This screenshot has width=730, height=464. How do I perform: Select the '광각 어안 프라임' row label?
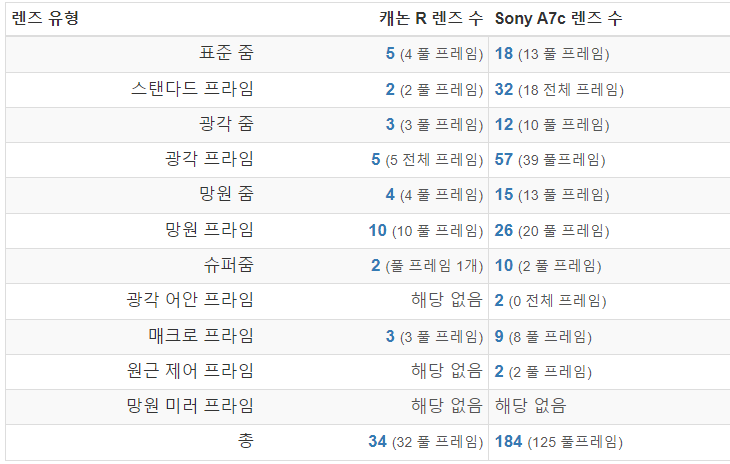pyautogui.click(x=190, y=300)
